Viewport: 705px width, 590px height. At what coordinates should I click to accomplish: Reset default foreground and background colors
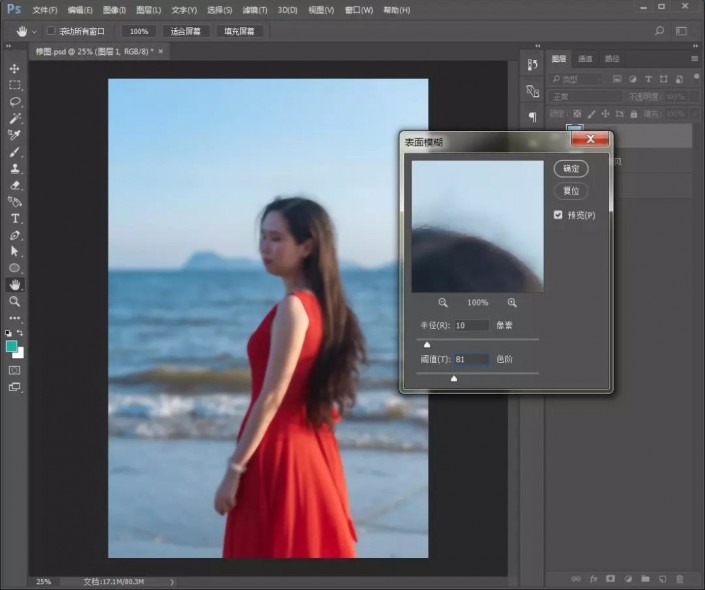8,333
